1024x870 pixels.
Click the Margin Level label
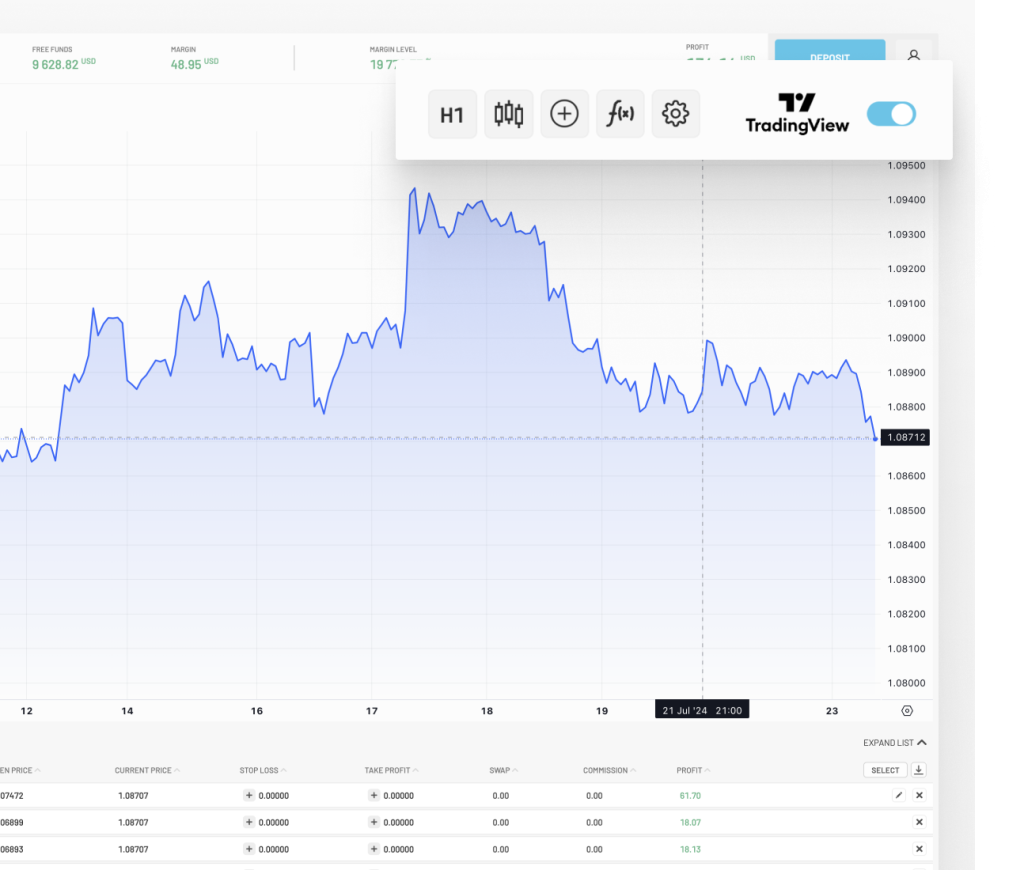pos(393,50)
